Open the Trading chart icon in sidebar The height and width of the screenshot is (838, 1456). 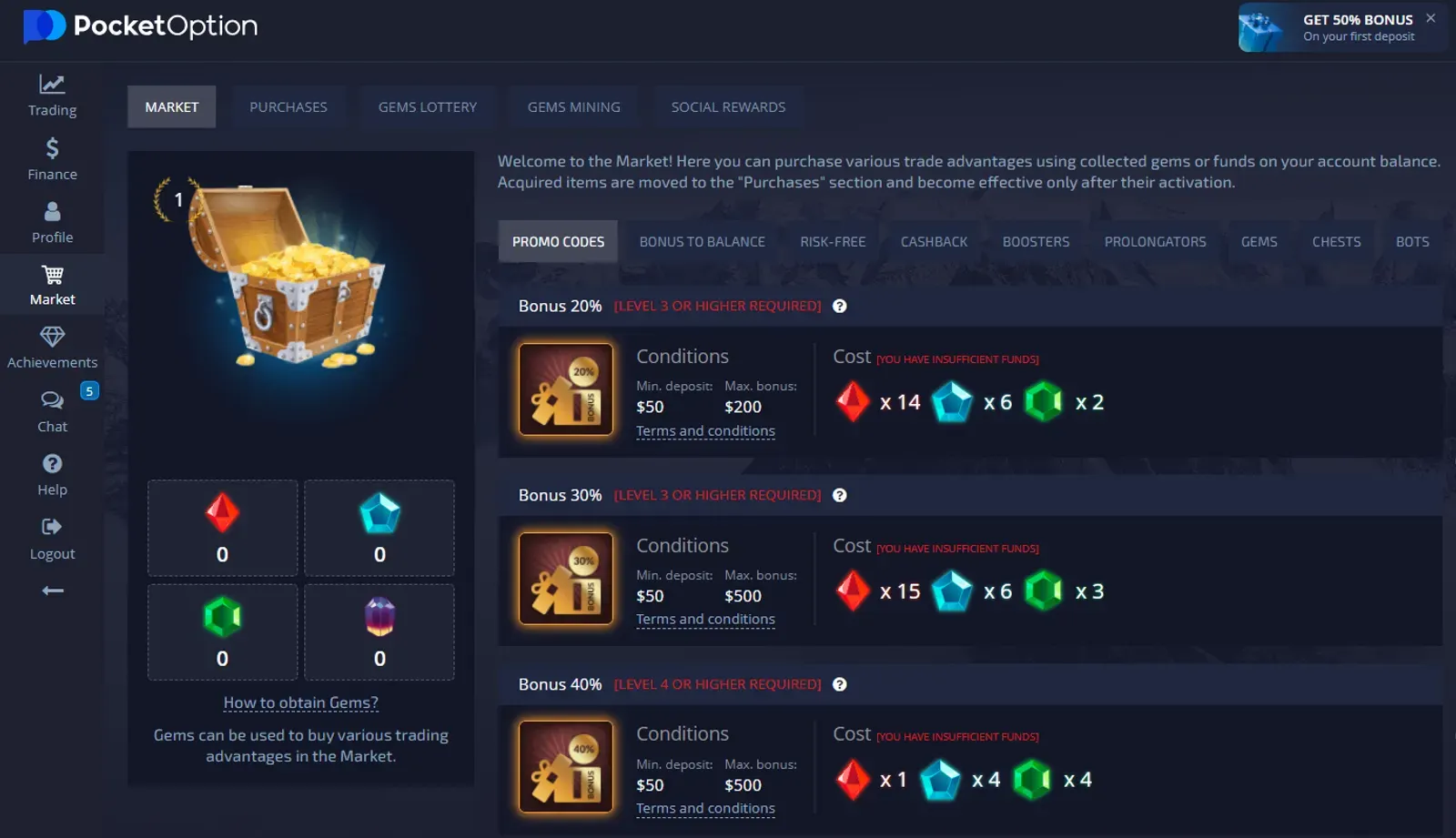[52, 85]
